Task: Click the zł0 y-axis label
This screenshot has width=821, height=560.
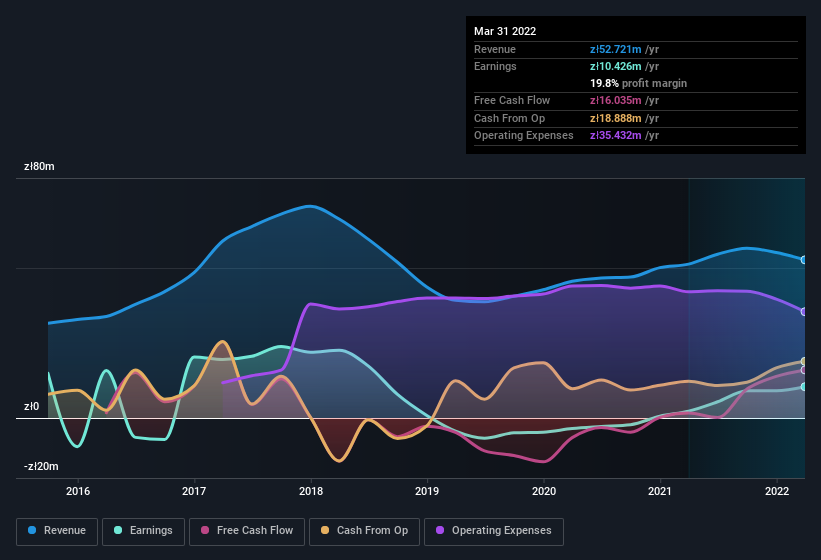Action: point(31,406)
